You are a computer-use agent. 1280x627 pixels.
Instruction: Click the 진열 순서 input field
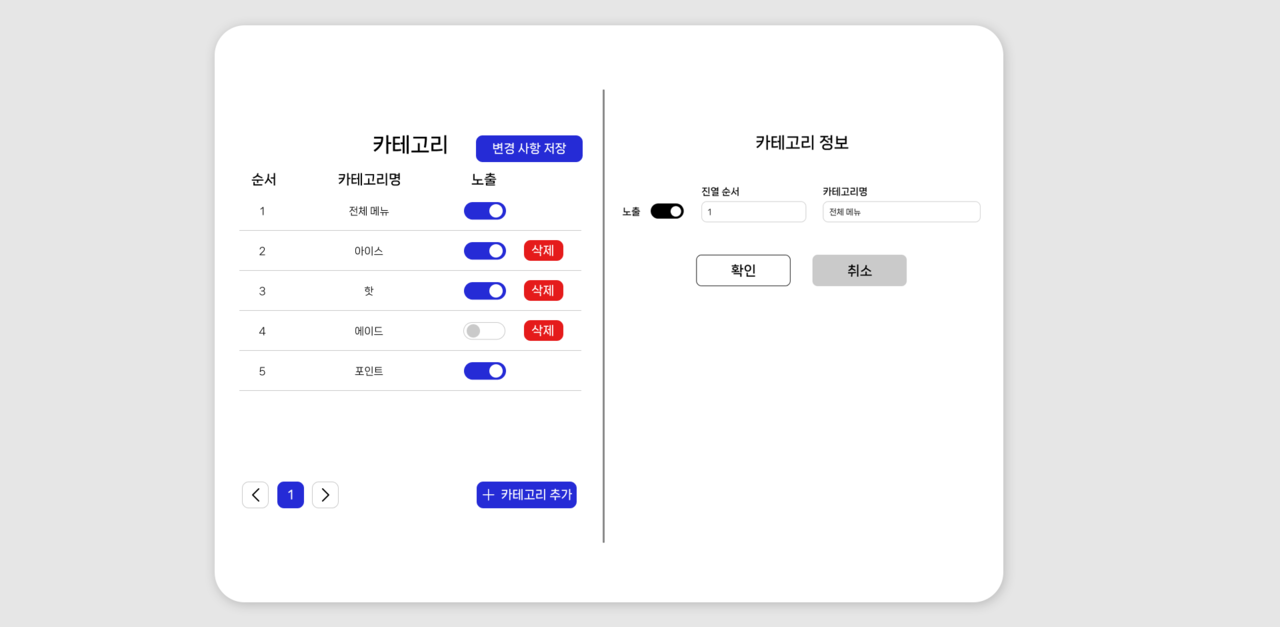753,212
